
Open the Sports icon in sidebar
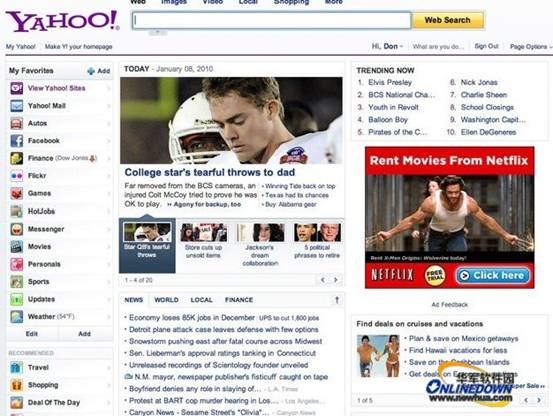coord(17,282)
